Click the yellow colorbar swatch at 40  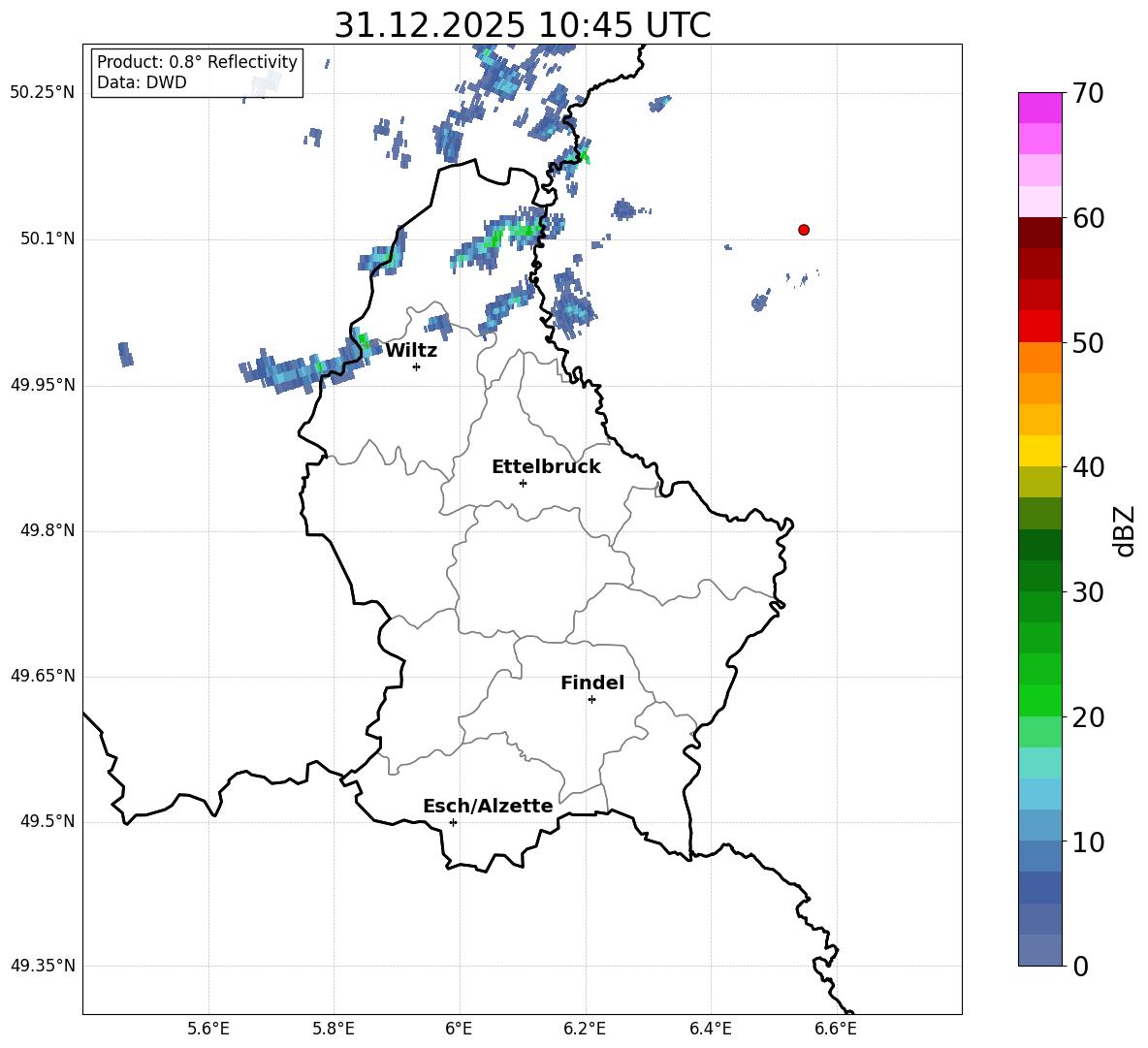[x=1039, y=451]
